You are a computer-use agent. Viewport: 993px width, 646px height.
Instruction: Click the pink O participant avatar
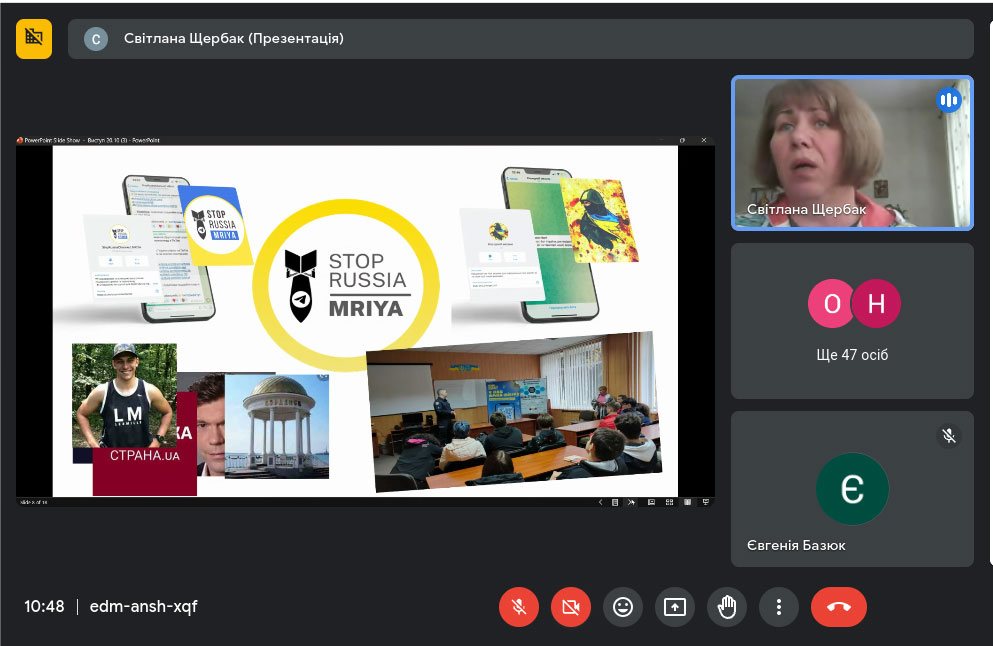pyautogui.click(x=832, y=303)
